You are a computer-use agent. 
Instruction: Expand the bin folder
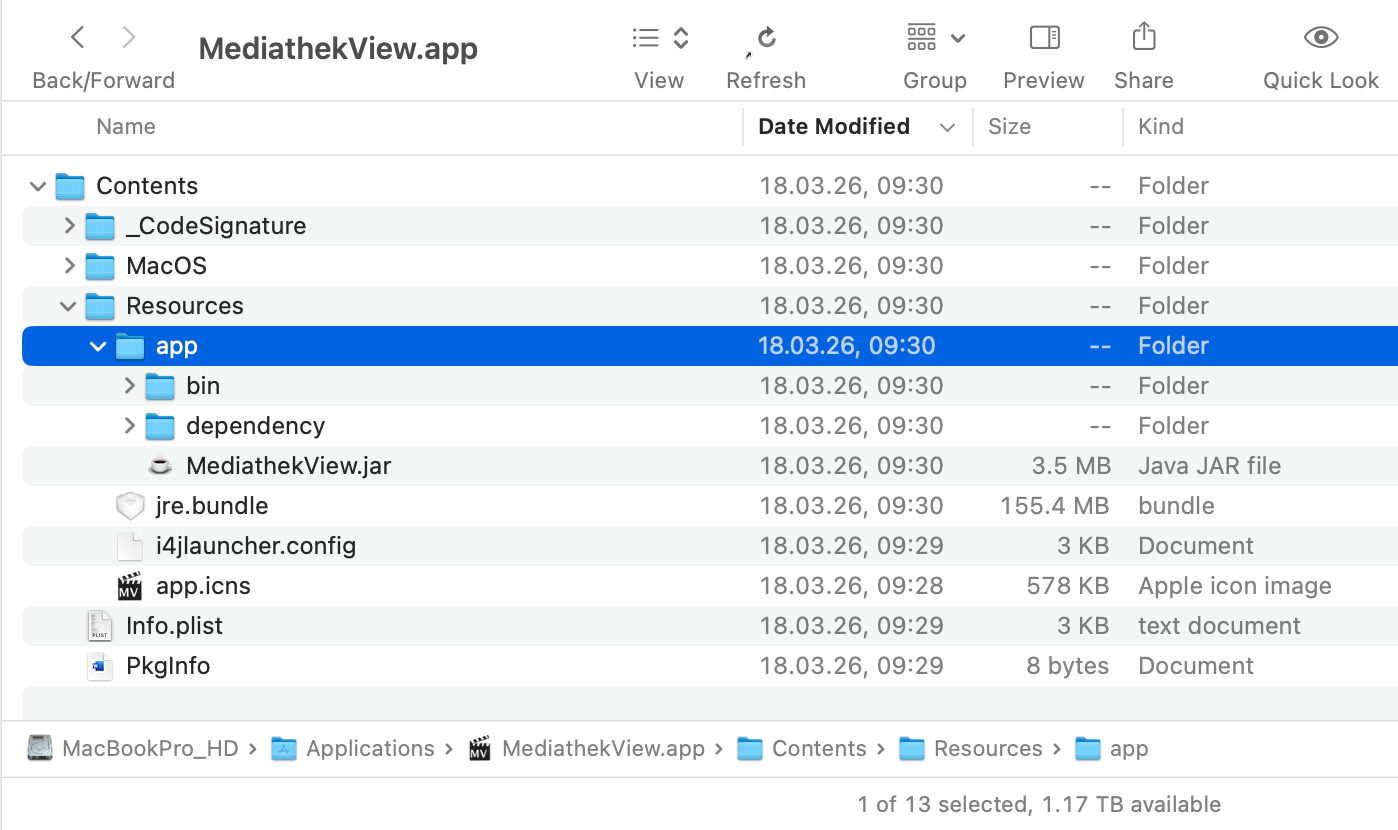point(129,386)
